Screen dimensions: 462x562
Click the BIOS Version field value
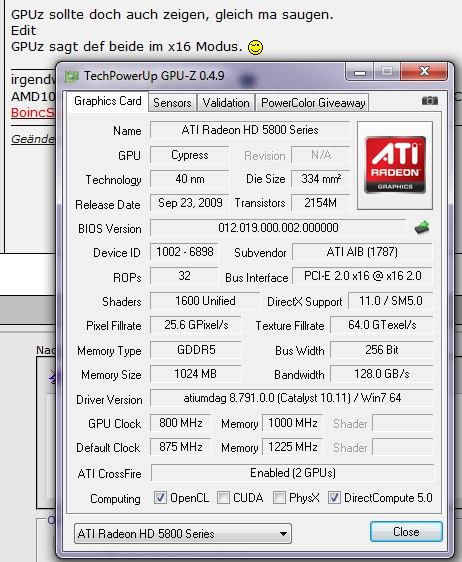coord(278,228)
